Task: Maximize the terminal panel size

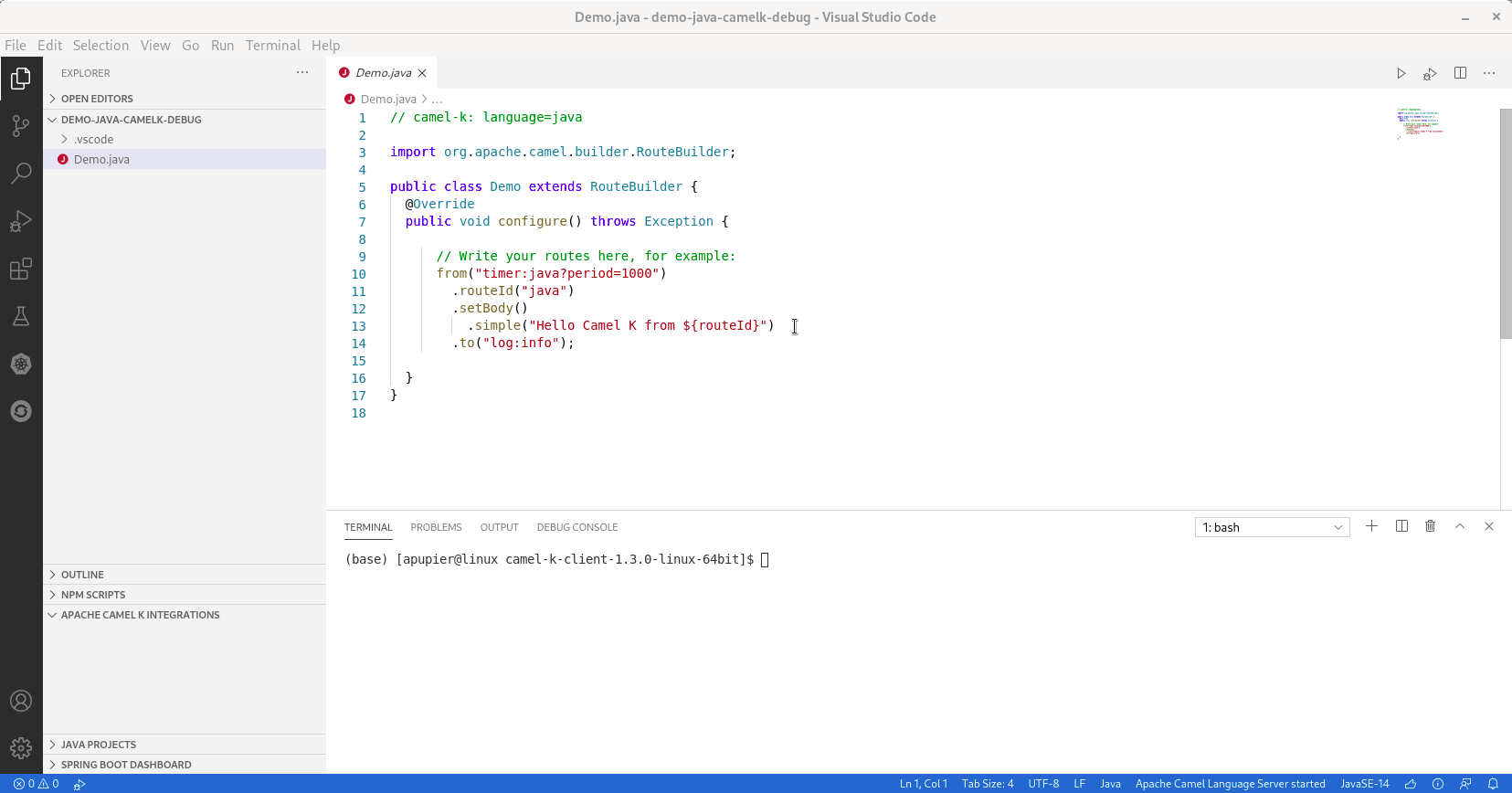Action: pyautogui.click(x=1460, y=526)
